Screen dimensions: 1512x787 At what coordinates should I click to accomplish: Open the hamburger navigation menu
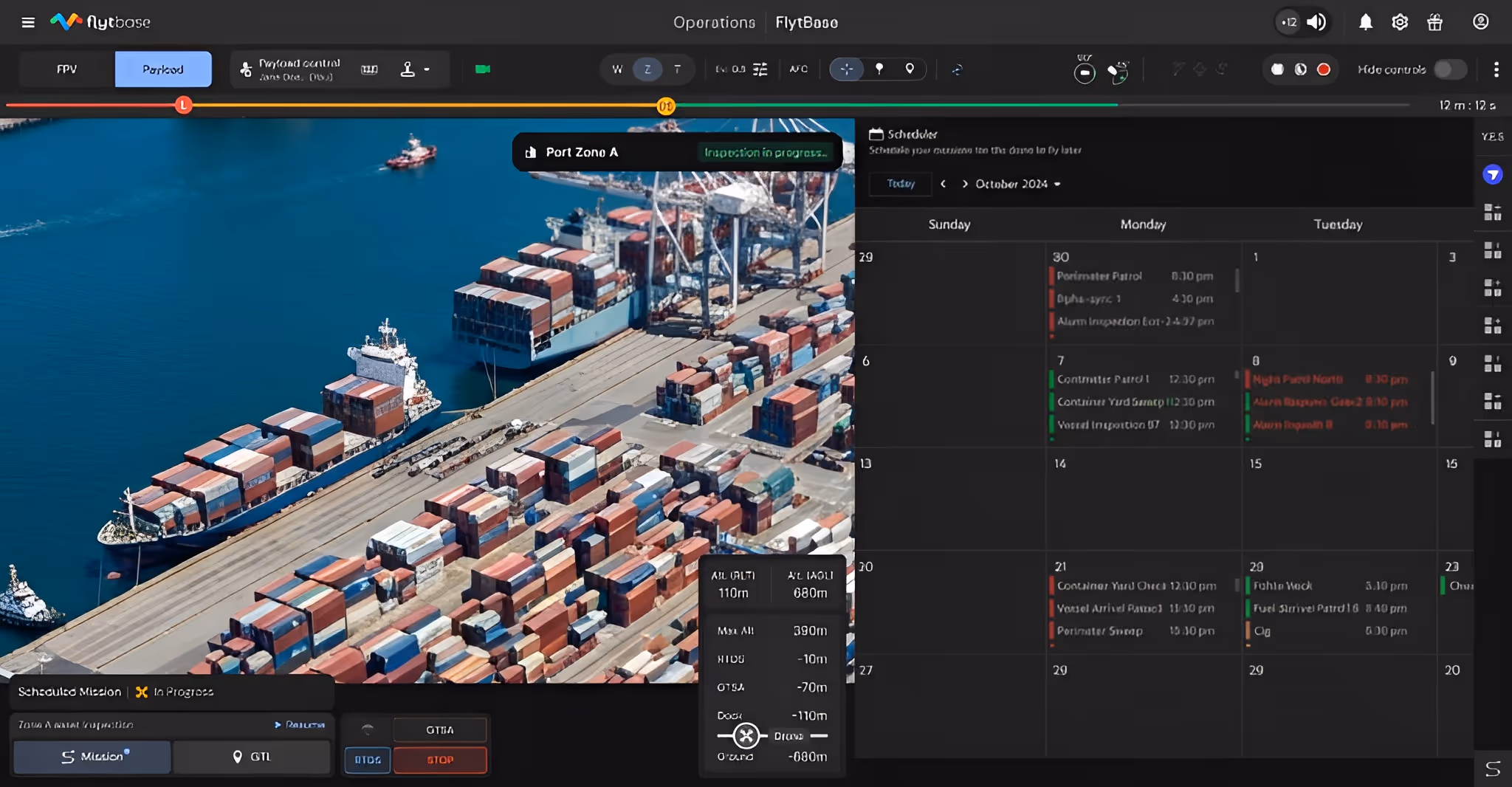click(x=28, y=22)
